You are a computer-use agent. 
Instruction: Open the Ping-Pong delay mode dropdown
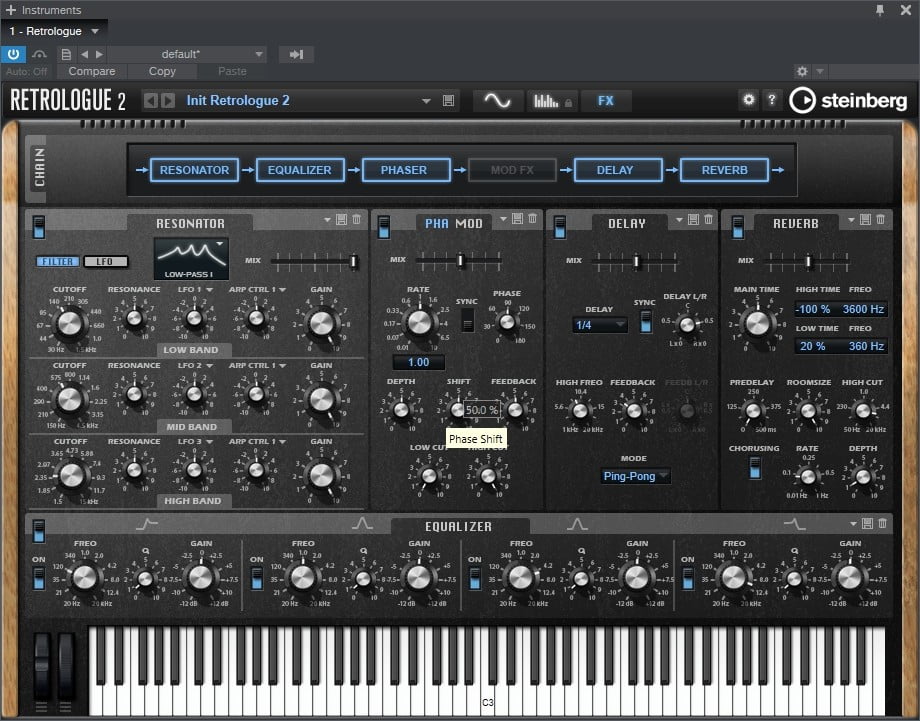pos(635,476)
